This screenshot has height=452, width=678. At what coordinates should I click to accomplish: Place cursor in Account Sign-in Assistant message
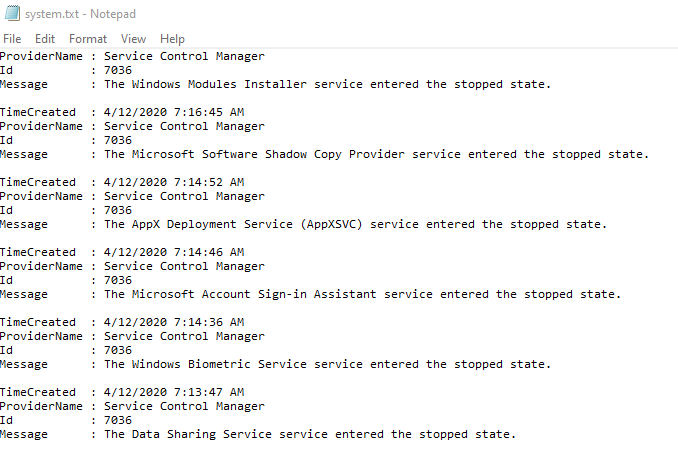point(362,294)
